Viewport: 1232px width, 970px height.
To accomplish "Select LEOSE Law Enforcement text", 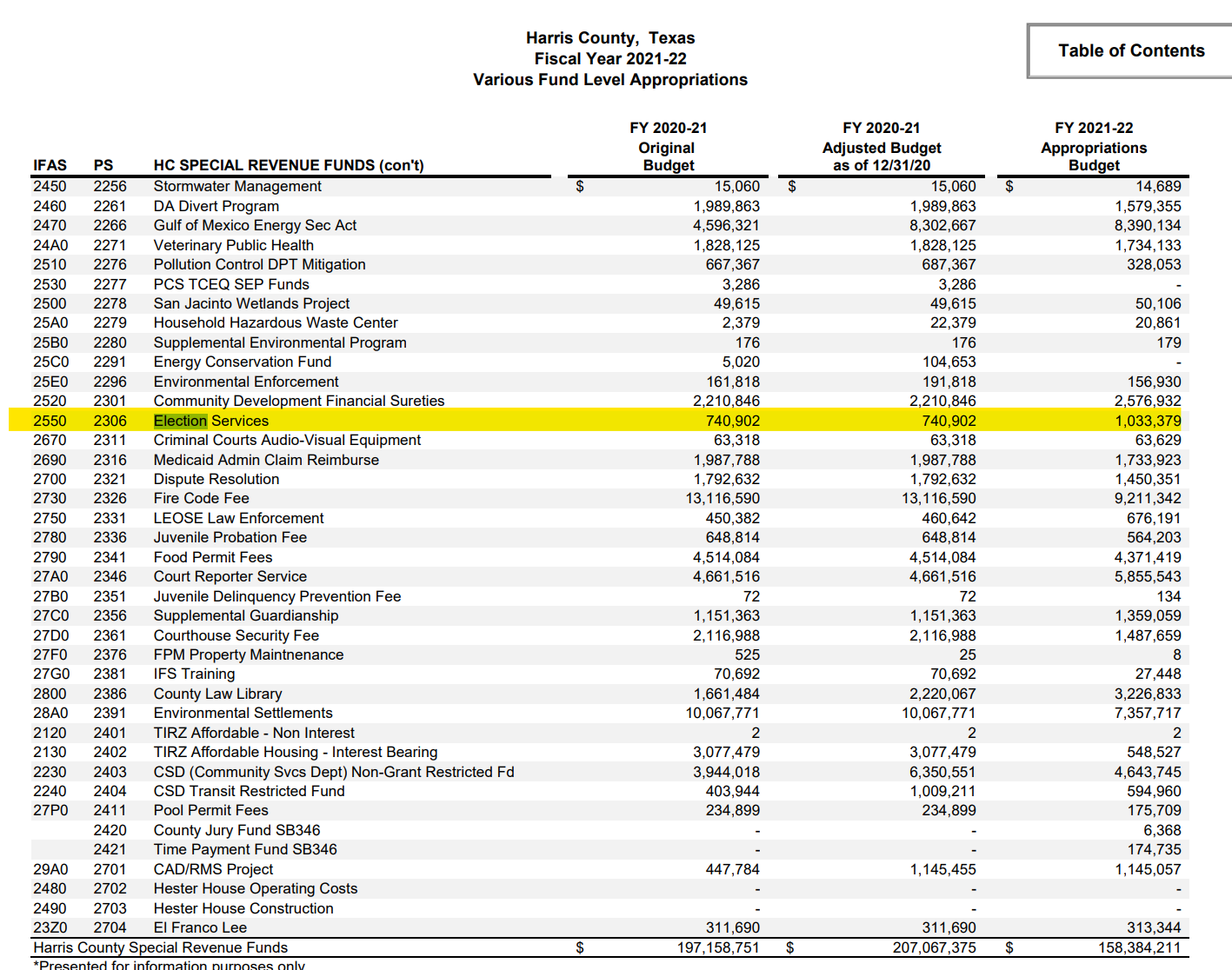I will point(238,518).
